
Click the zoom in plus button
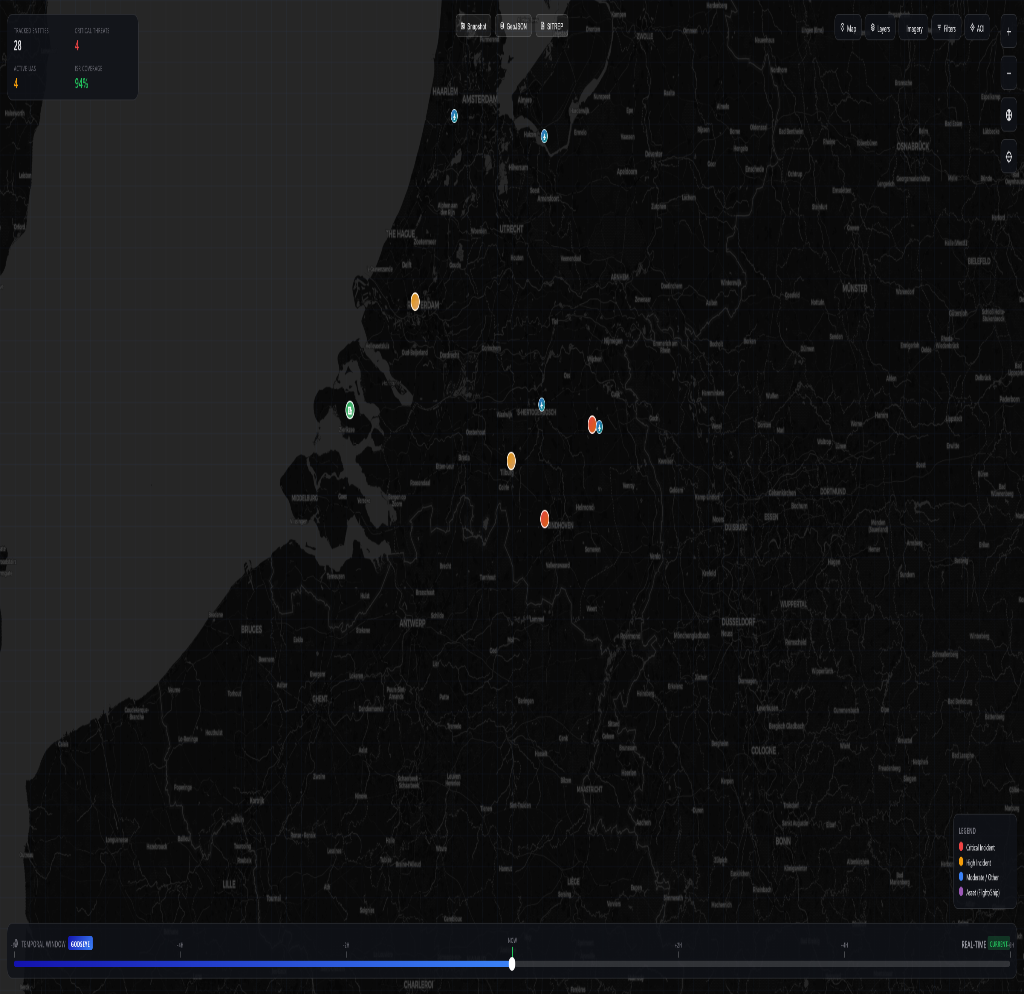[1009, 31]
